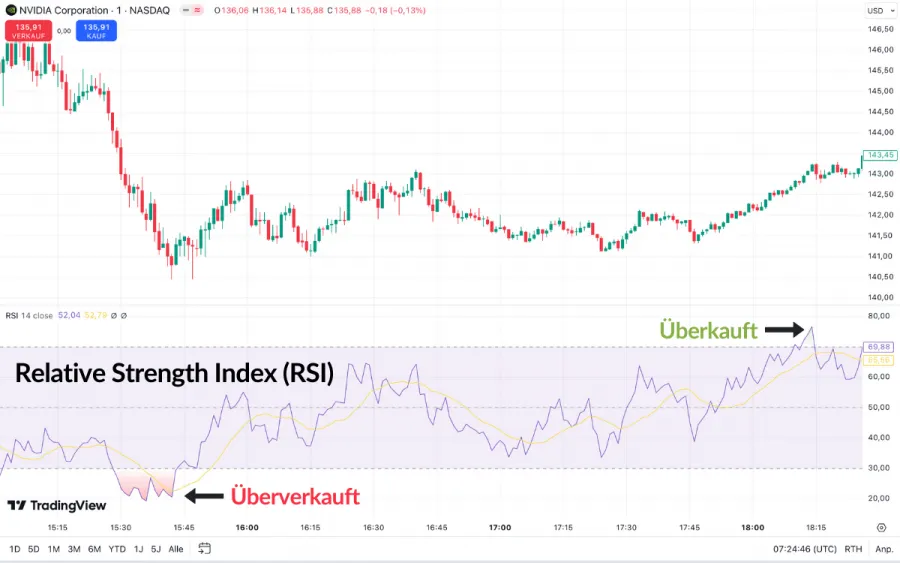
Task: Click the 18:00 time axis label
Action: (x=752, y=527)
